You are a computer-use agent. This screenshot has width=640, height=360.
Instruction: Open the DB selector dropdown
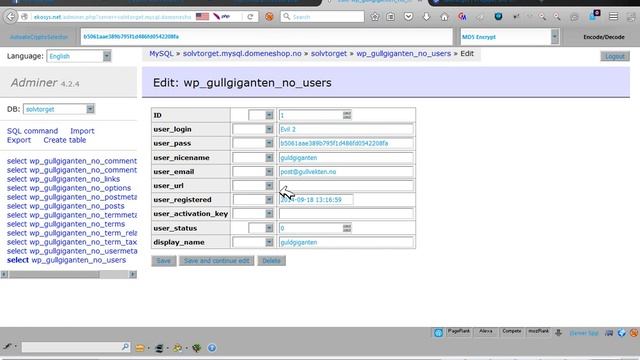[59, 109]
